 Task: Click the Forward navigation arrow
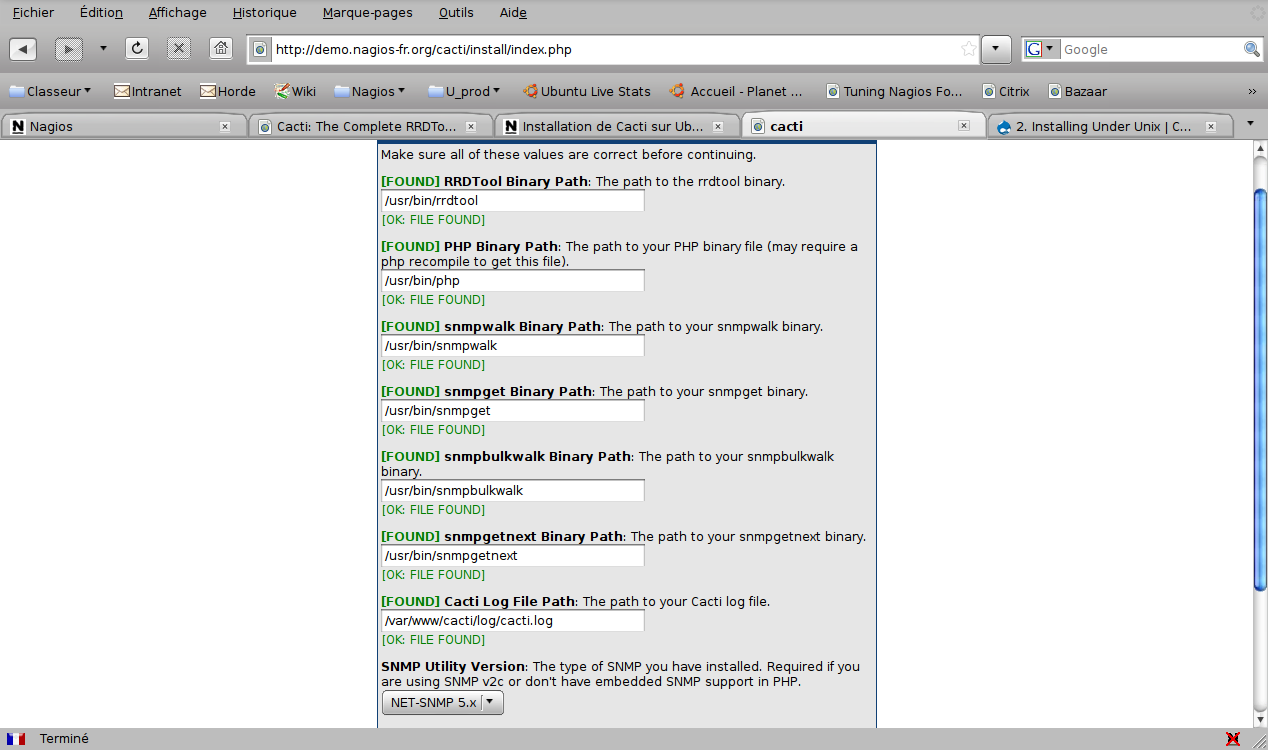click(68, 49)
